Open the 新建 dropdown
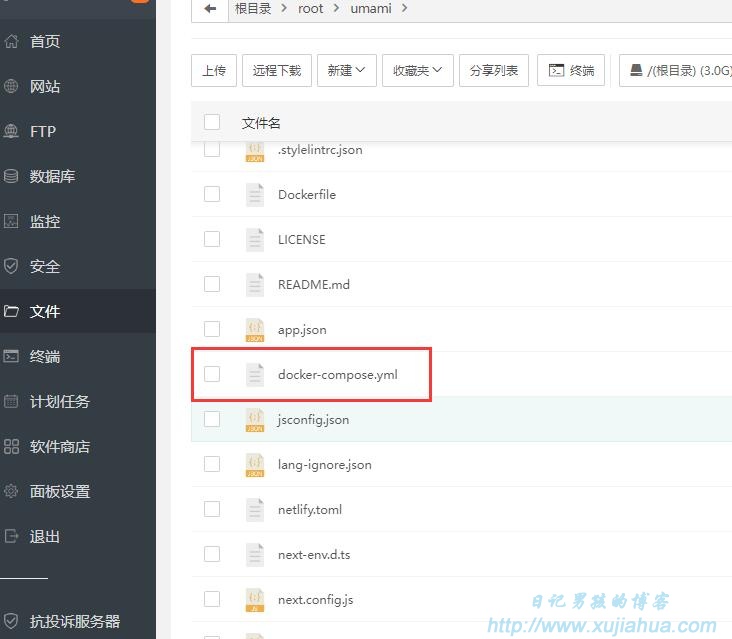 pyautogui.click(x=346, y=70)
